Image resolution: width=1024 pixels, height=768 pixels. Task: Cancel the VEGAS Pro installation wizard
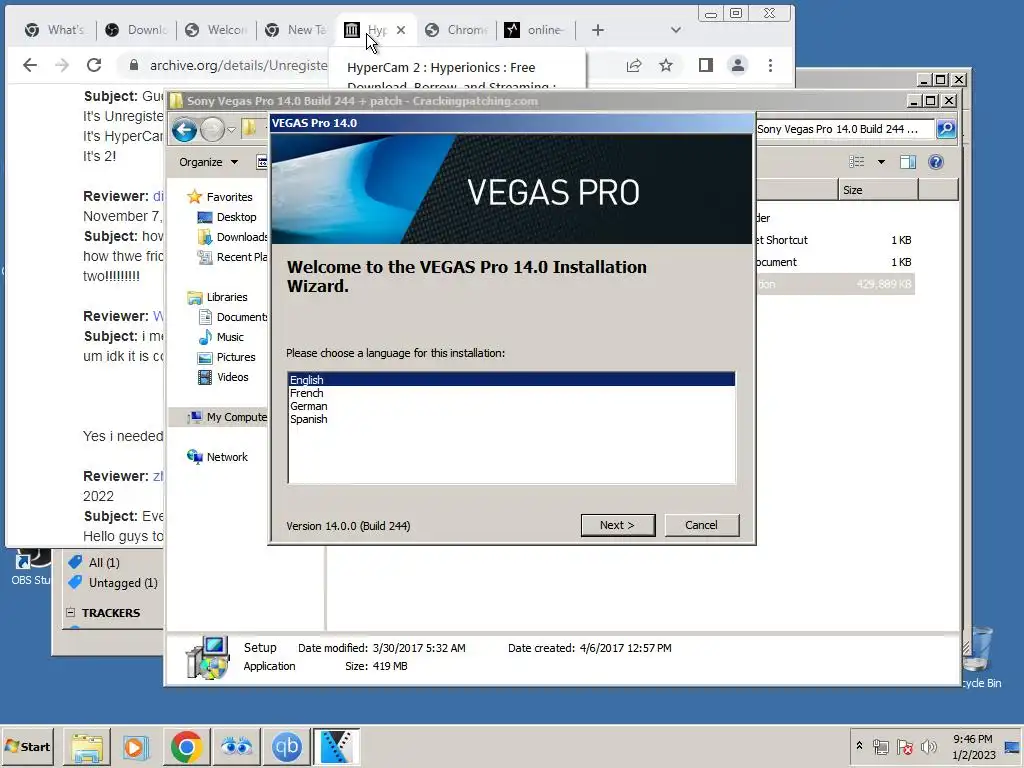[701, 525]
